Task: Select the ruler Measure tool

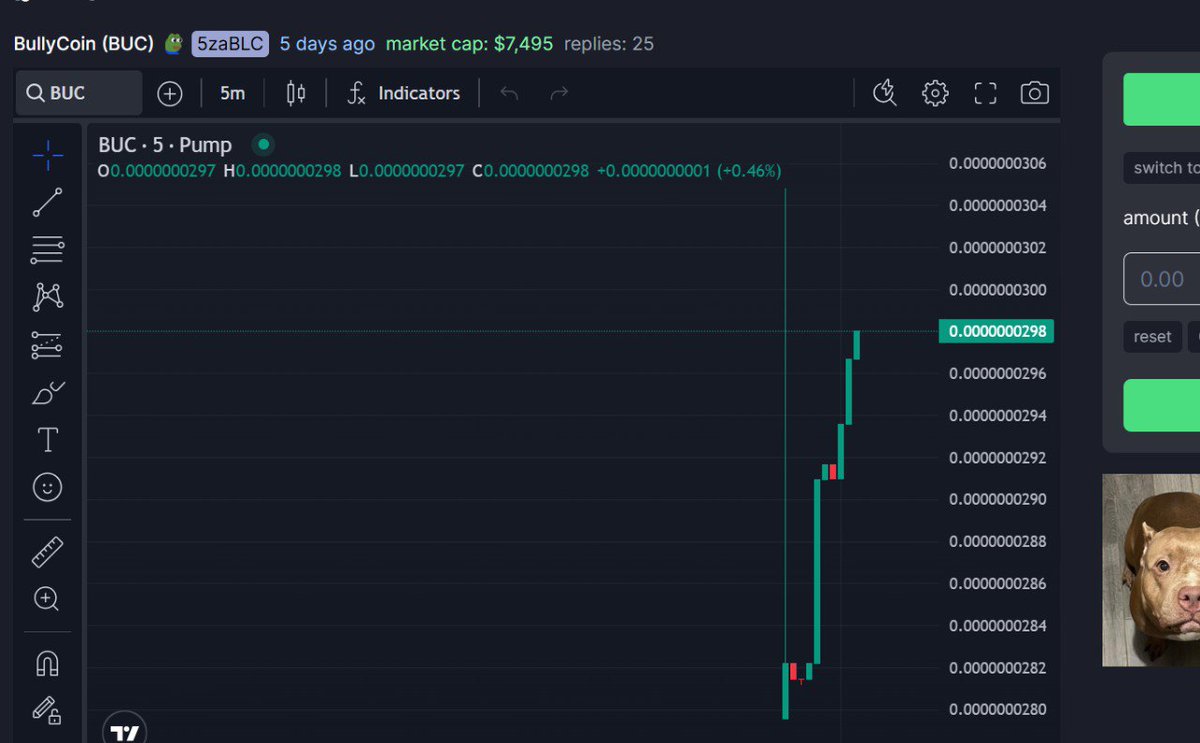Action: [47, 551]
